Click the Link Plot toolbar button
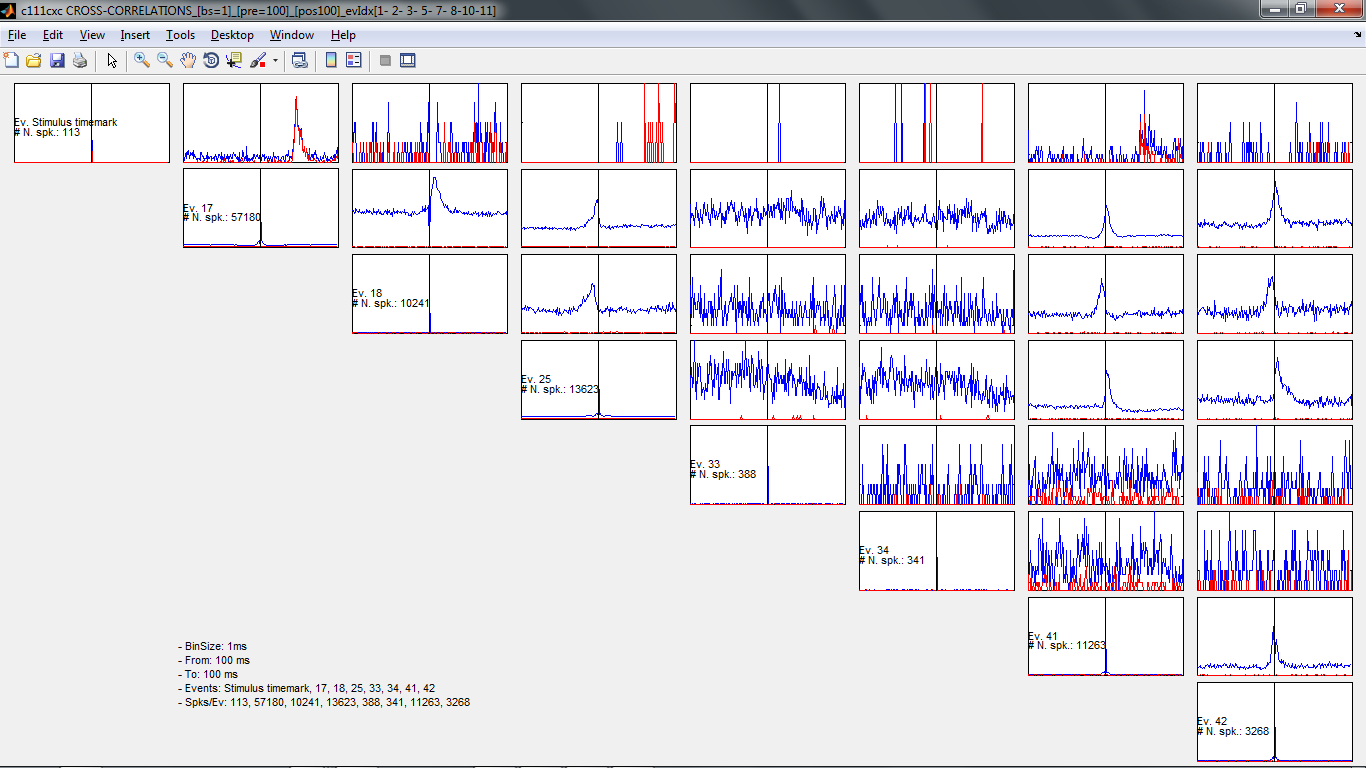 click(x=299, y=61)
